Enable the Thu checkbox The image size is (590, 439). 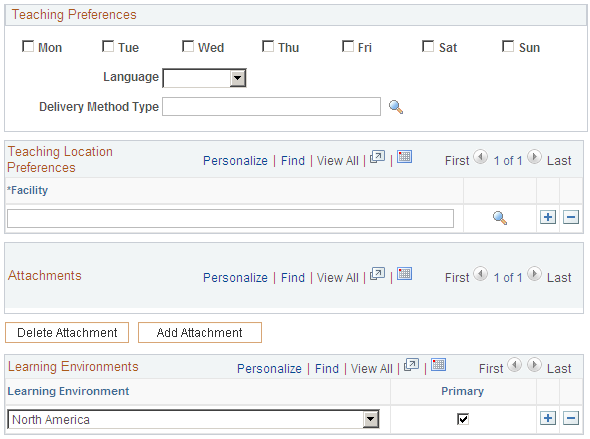268,46
